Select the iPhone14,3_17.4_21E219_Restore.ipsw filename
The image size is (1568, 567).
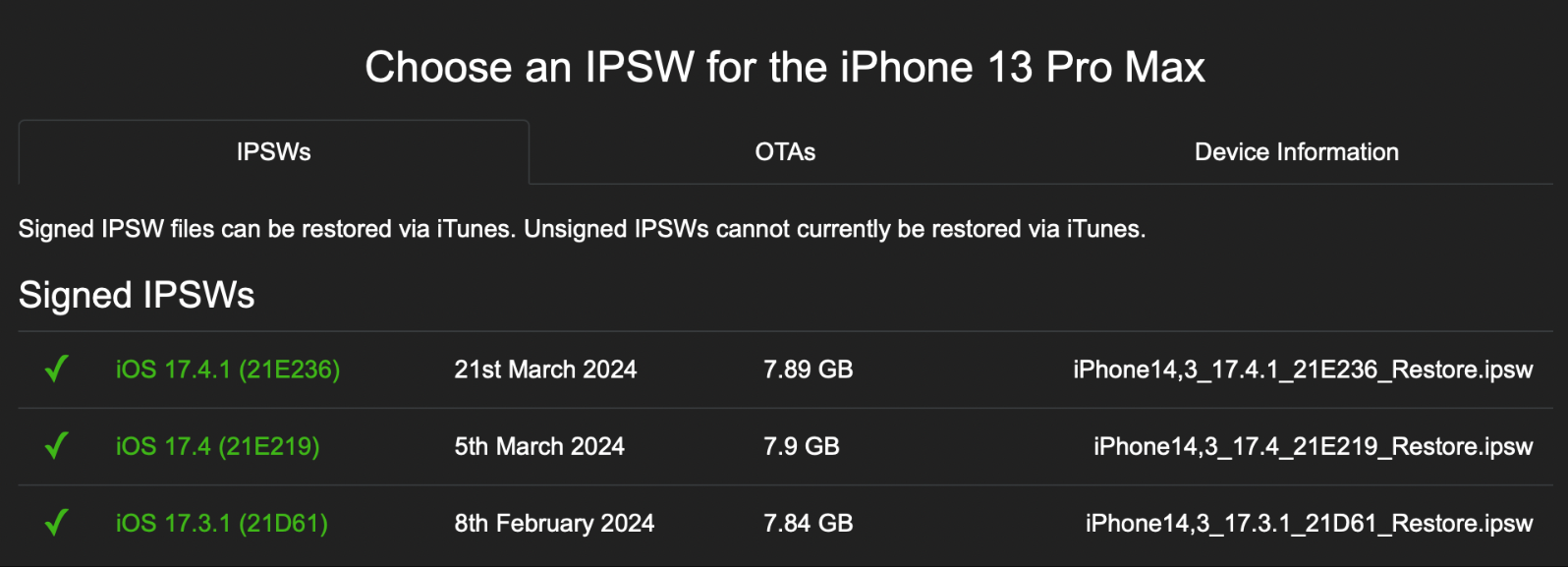(1313, 446)
